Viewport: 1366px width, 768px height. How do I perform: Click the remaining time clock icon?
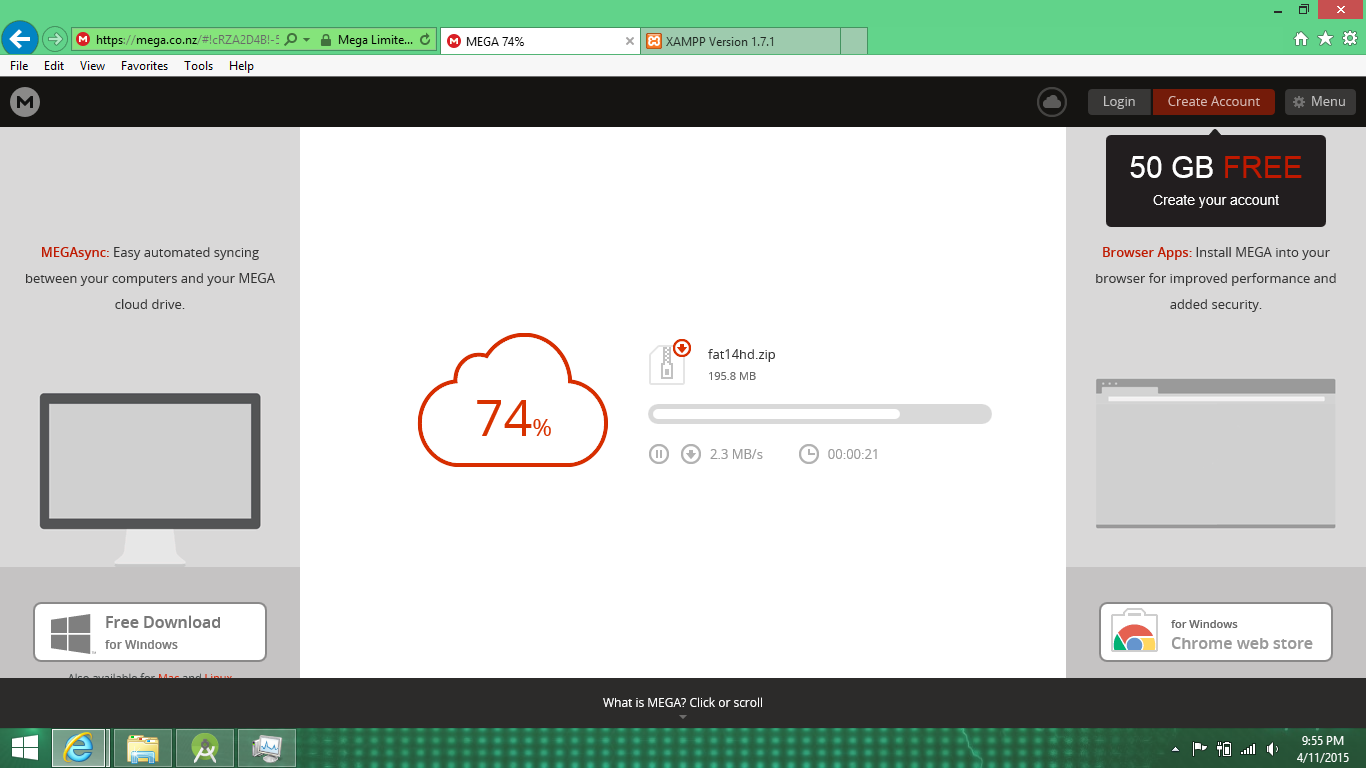tap(809, 454)
